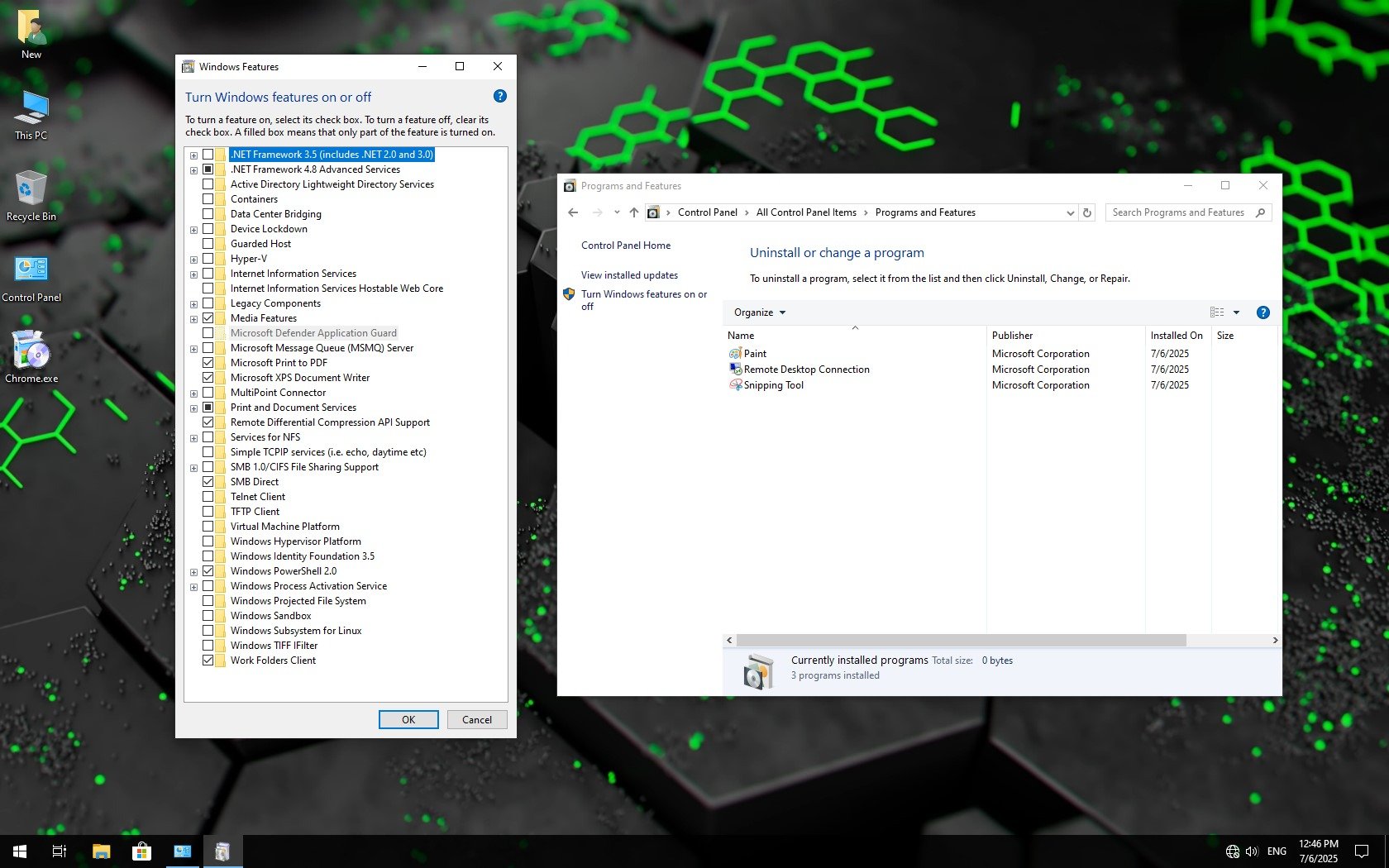The width and height of the screenshot is (1389, 868).
Task: Open the Organize dropdown menu
Action: [759, 312]
